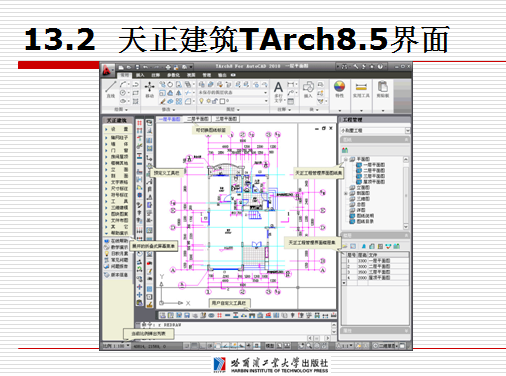Image resolution: width=506 pixels, height=376 pixels.
Task: Select the circle tool in the draw panel
Action: click(x=123, y=93)
